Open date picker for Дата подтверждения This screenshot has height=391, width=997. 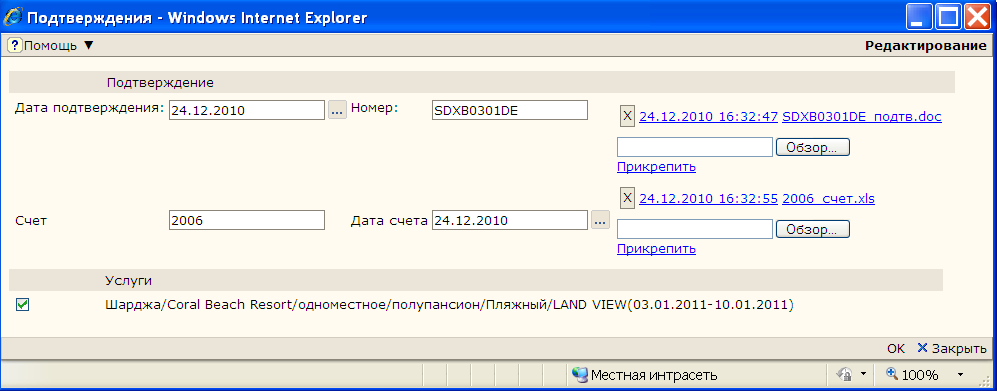pos(337,110)
